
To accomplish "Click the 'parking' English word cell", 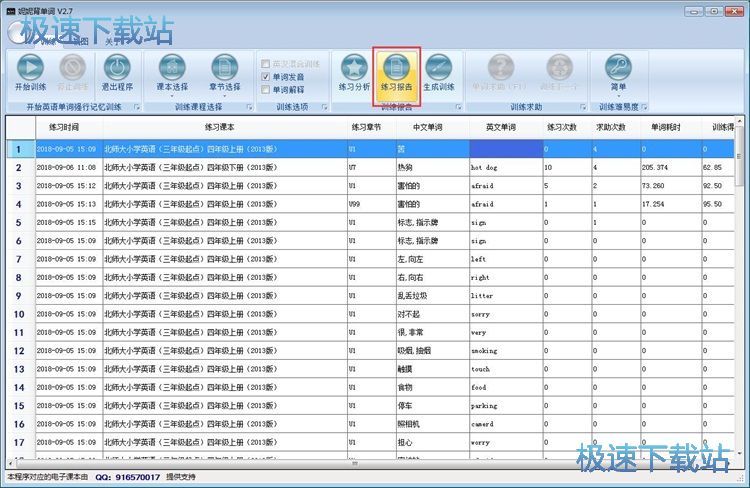I will (x=506, y=405).
